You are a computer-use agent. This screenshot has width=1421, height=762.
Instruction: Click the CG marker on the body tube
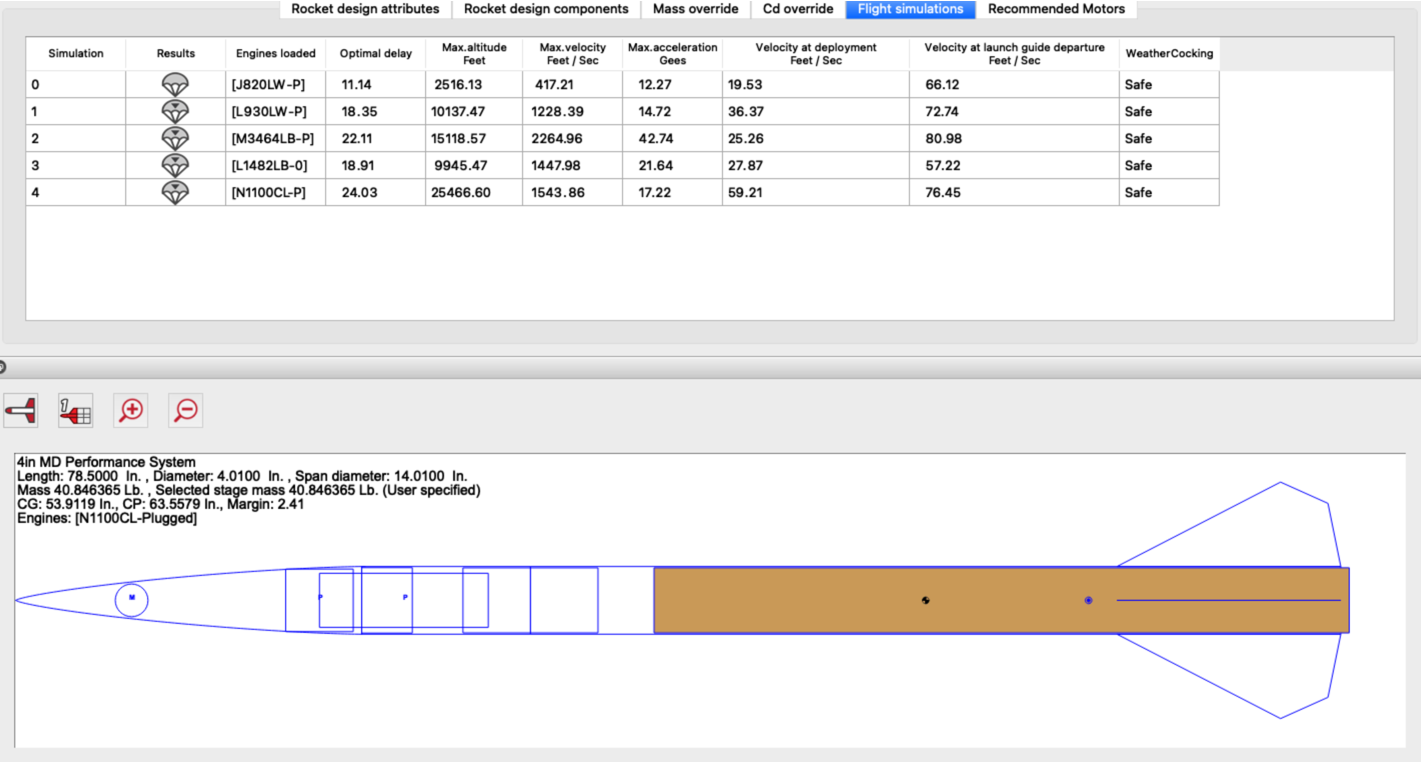pyautogui.click(x=926, y=600)
